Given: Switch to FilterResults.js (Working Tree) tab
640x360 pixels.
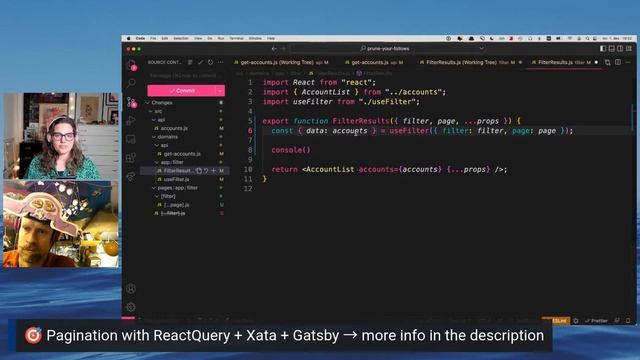Looking at the screenshot, I should point(470,62).
